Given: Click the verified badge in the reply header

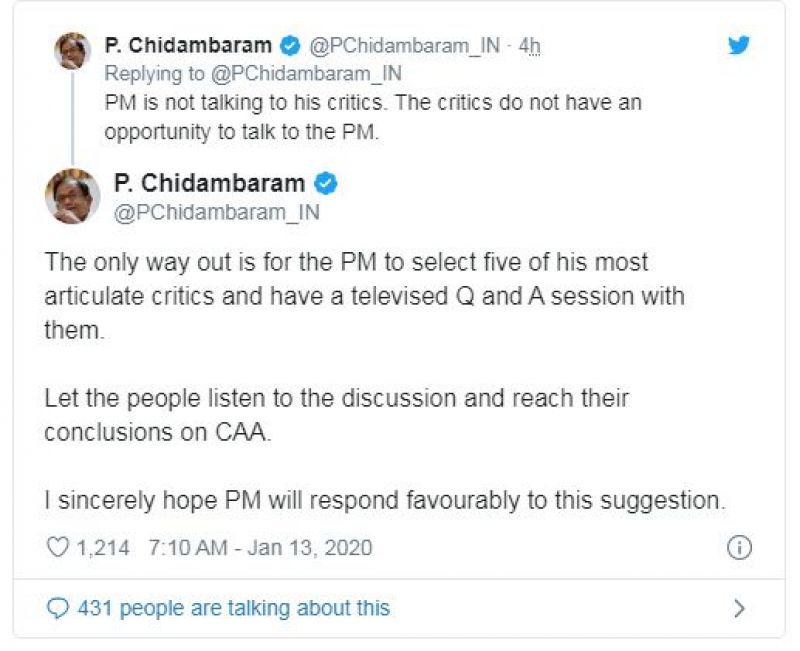Looking at the screenshot, I should click(x=289, y=46).
